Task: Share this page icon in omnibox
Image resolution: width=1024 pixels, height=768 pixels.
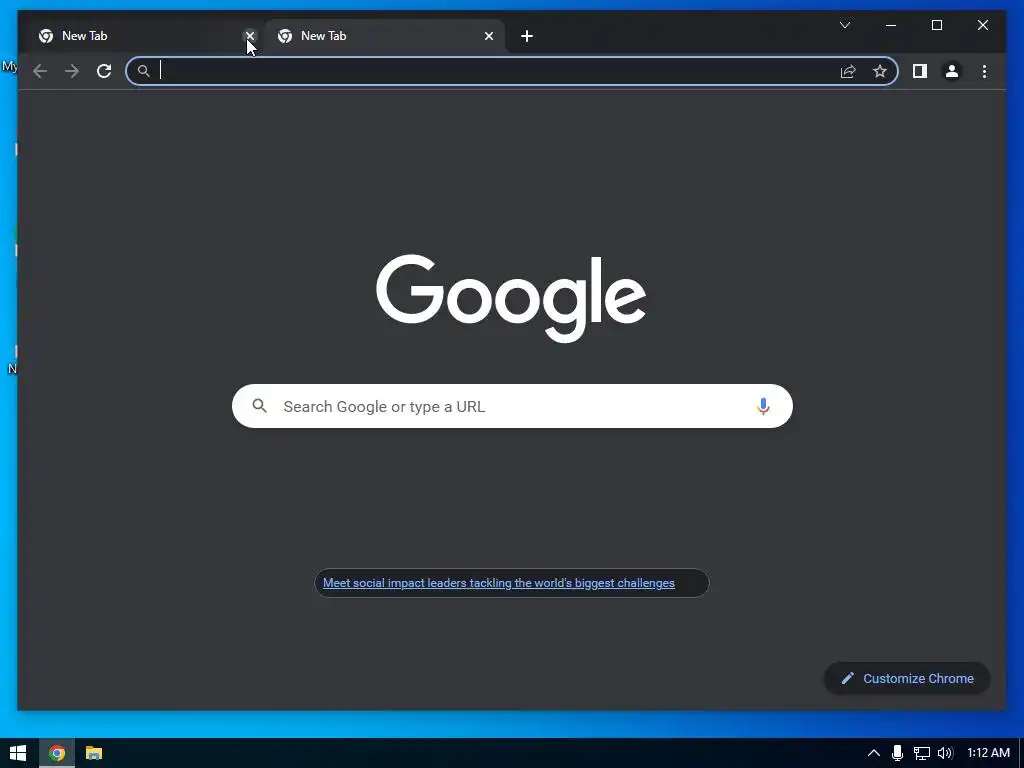Action: [x=848, y=71]
